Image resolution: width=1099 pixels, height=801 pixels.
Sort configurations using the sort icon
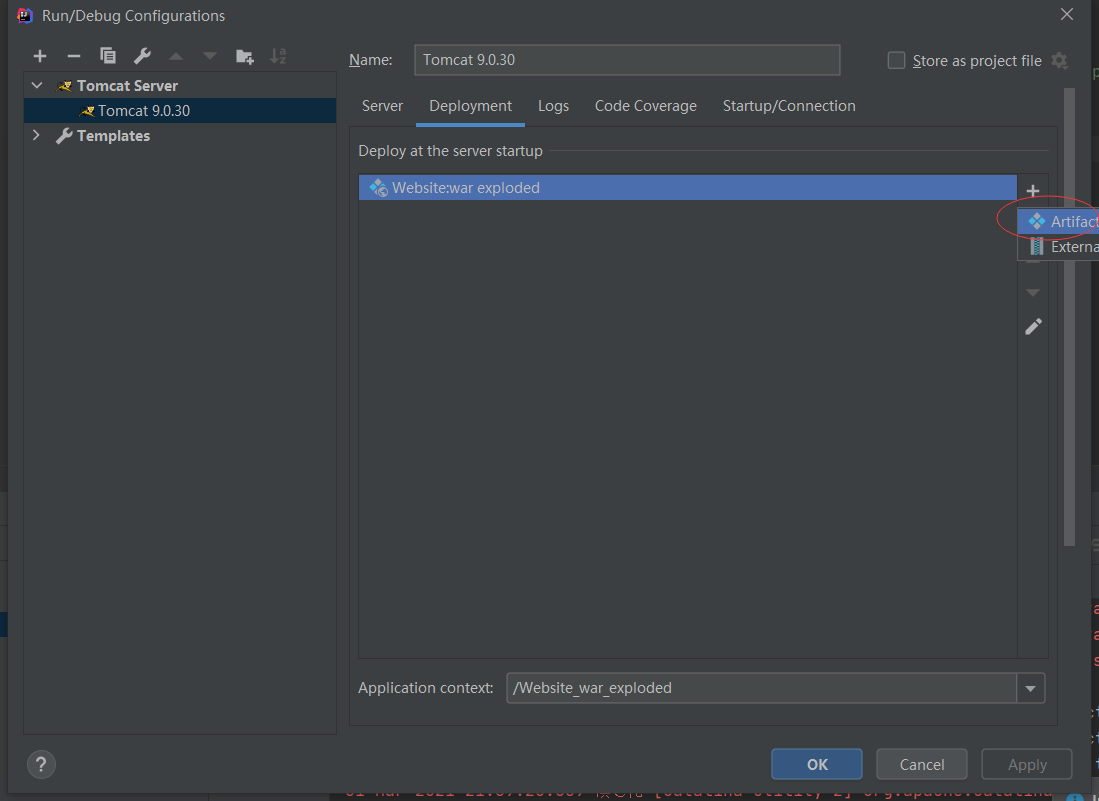point(278,56)
